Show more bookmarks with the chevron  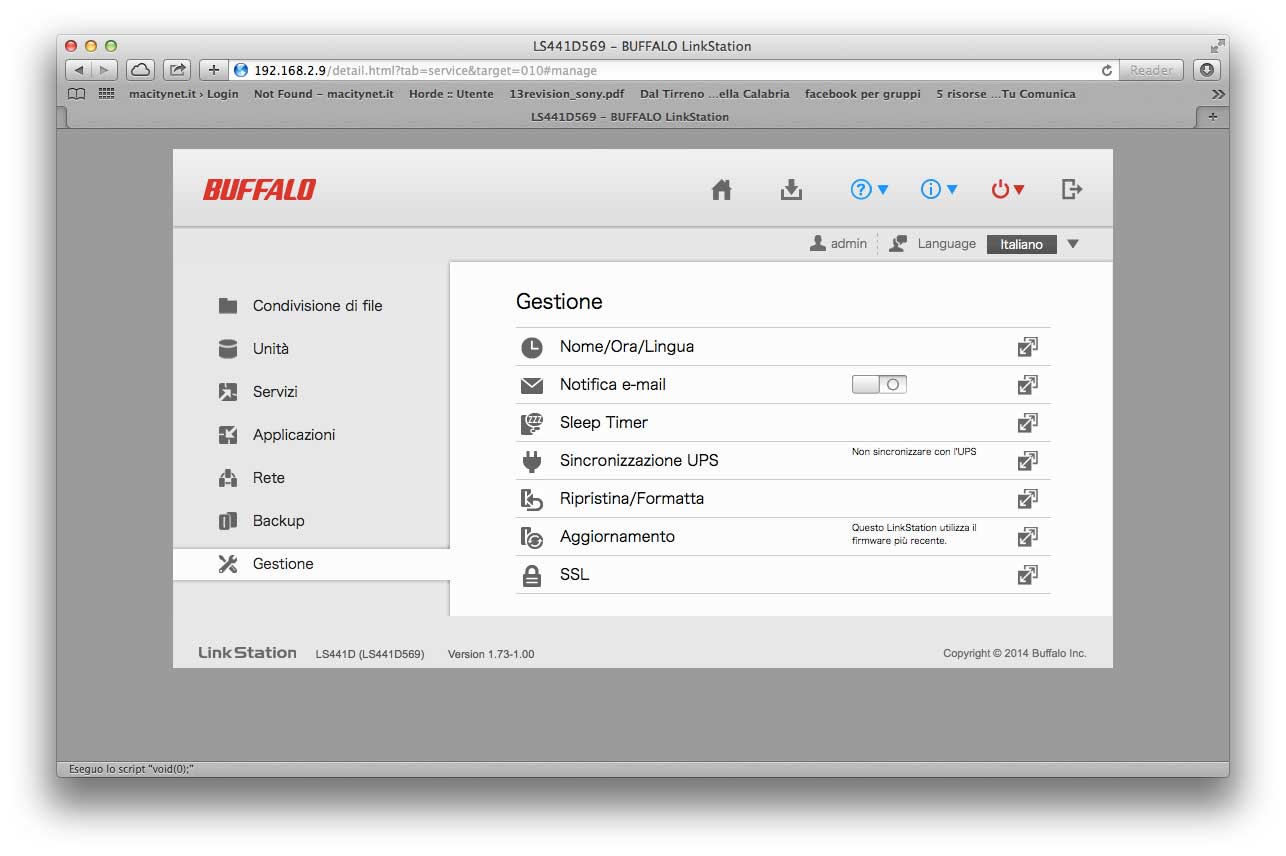point(1217,94)
